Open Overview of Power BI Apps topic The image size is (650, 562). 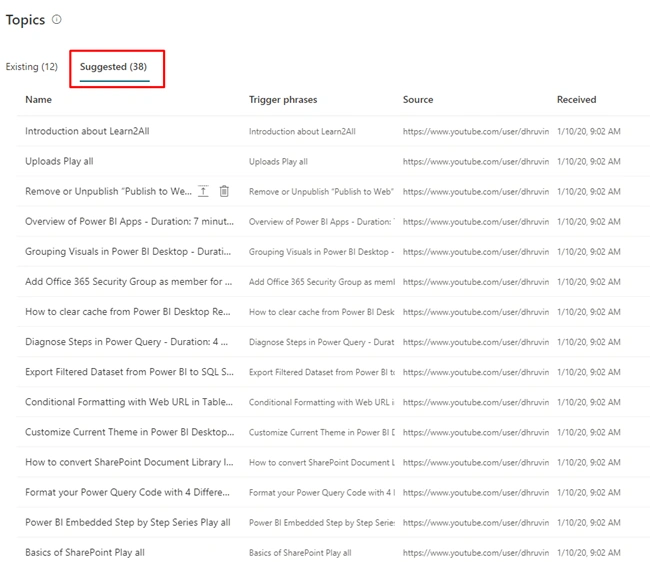[129, 221]
